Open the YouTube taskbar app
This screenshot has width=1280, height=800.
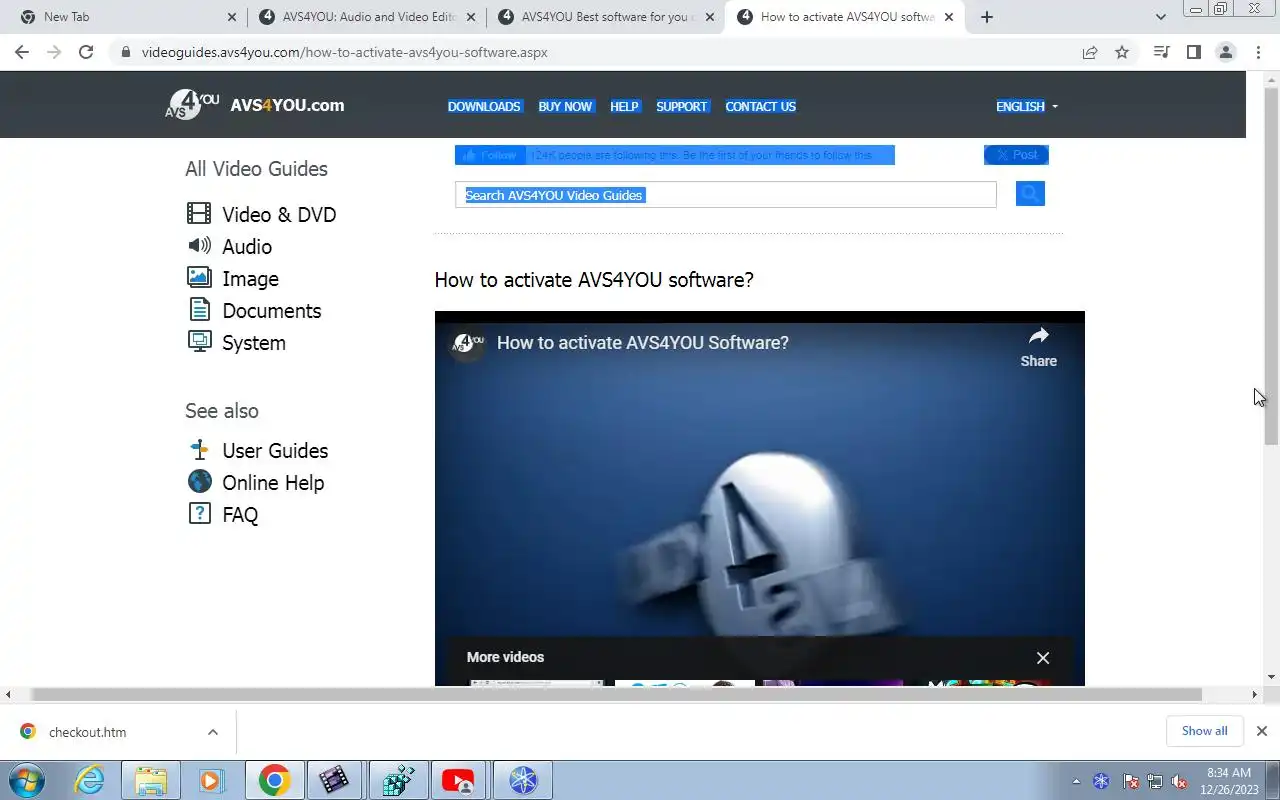coord(457,780)
